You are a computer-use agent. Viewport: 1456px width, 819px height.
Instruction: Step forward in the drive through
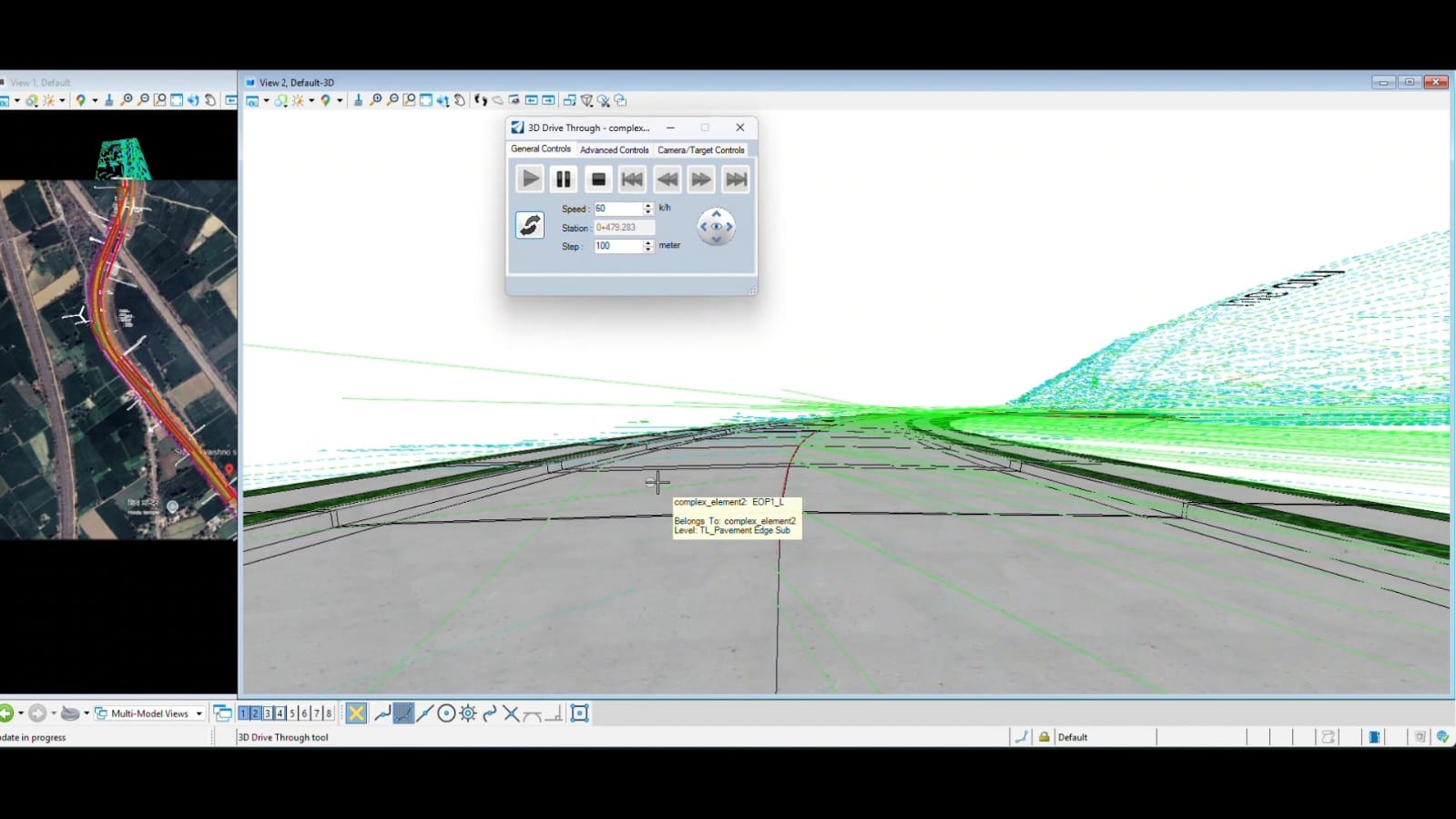[701, 179]
